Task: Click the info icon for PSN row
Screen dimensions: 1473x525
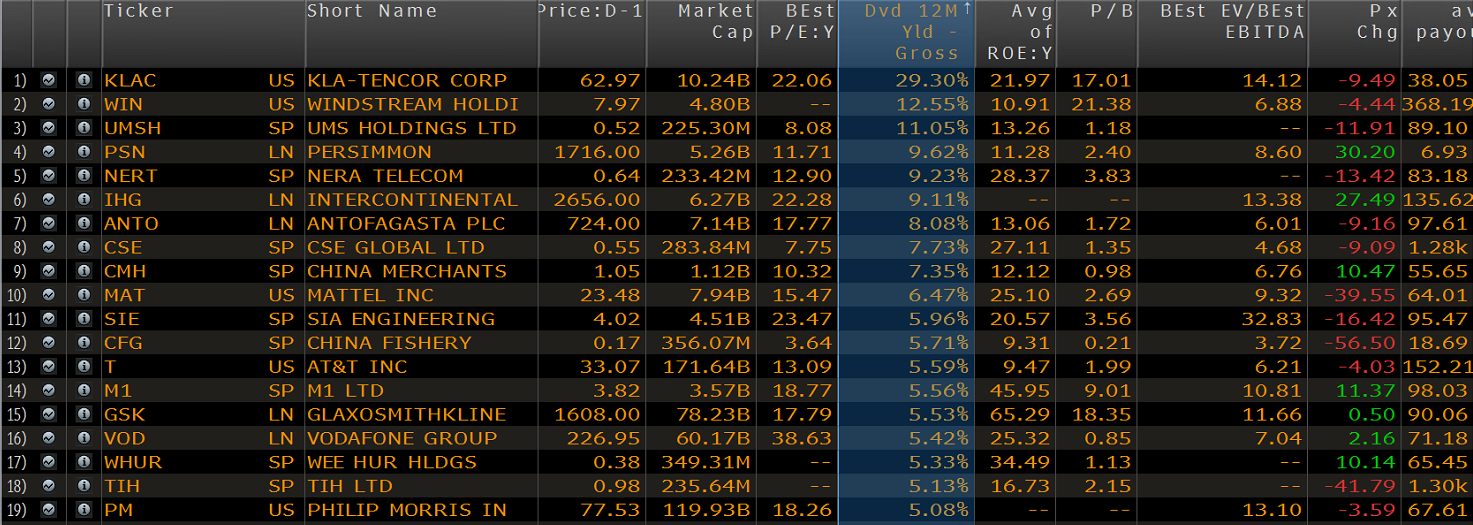Action: (x=84, y=152)
